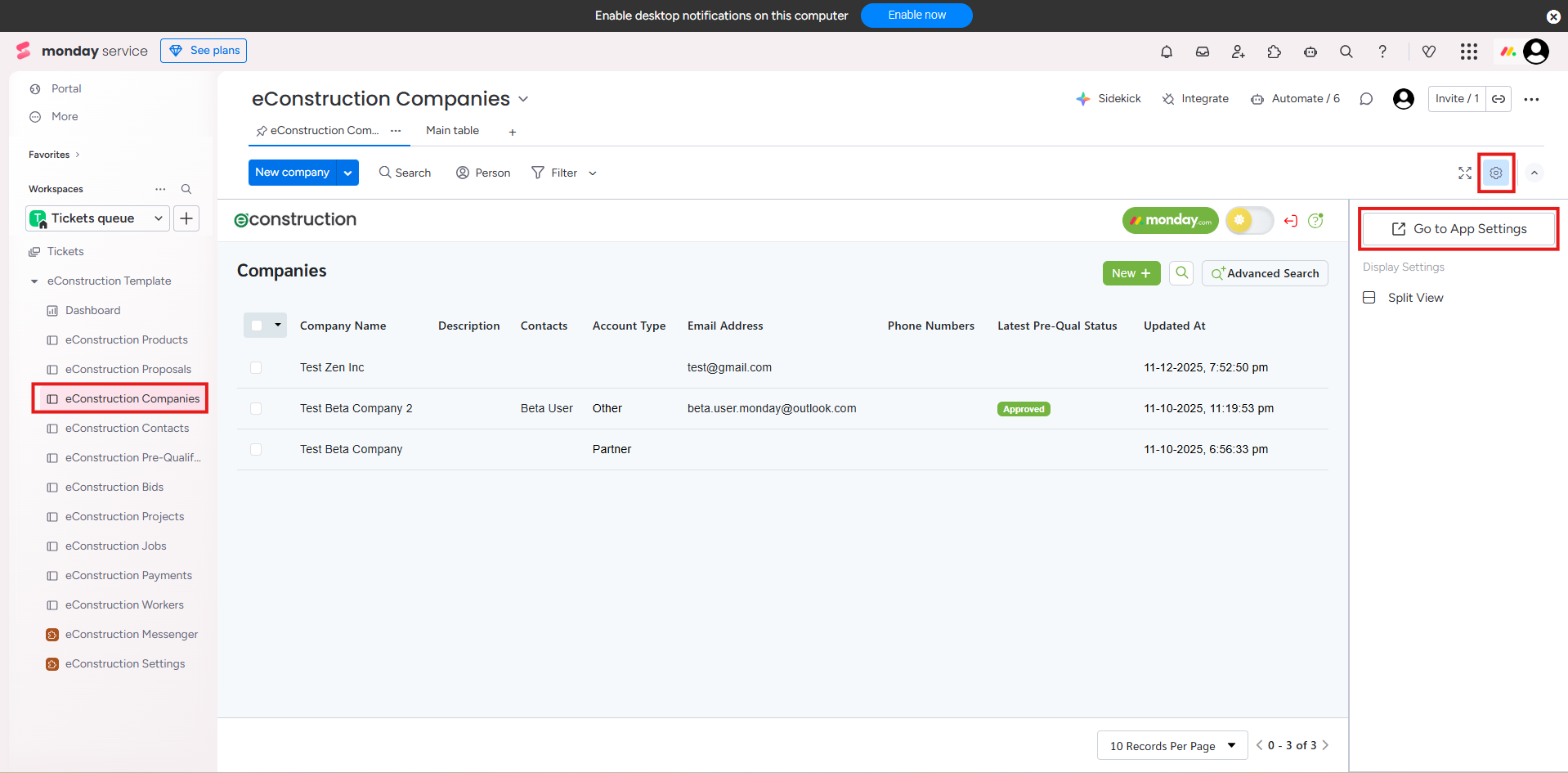
Task: Open New company button dropdown arrow
Action: coord(348,173)
